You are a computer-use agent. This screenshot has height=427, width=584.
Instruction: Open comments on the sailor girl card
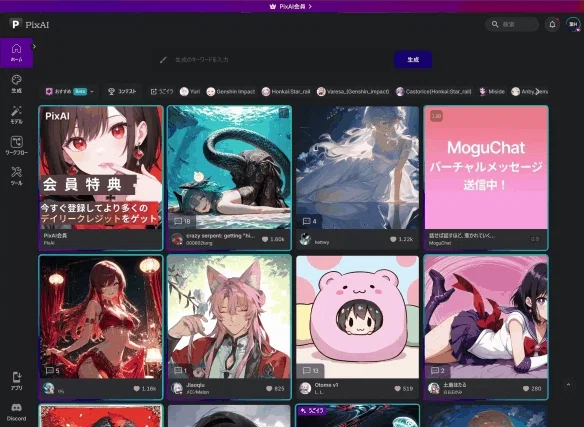(x=438, y=370)
